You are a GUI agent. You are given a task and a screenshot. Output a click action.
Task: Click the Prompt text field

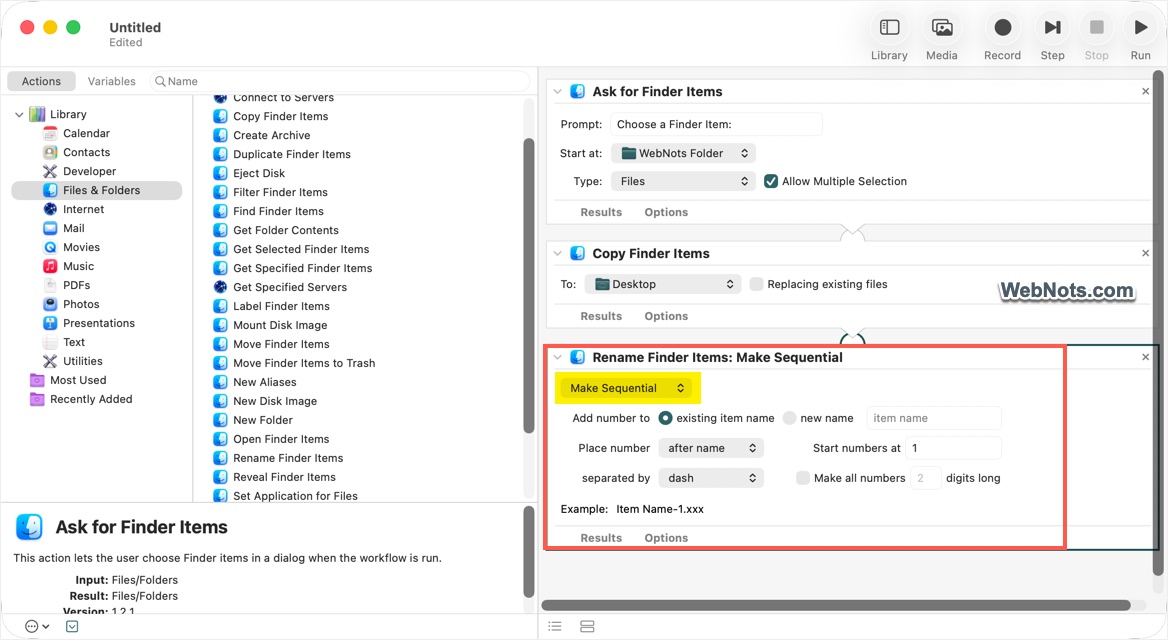pyautogui.click(x=716, y=124)
